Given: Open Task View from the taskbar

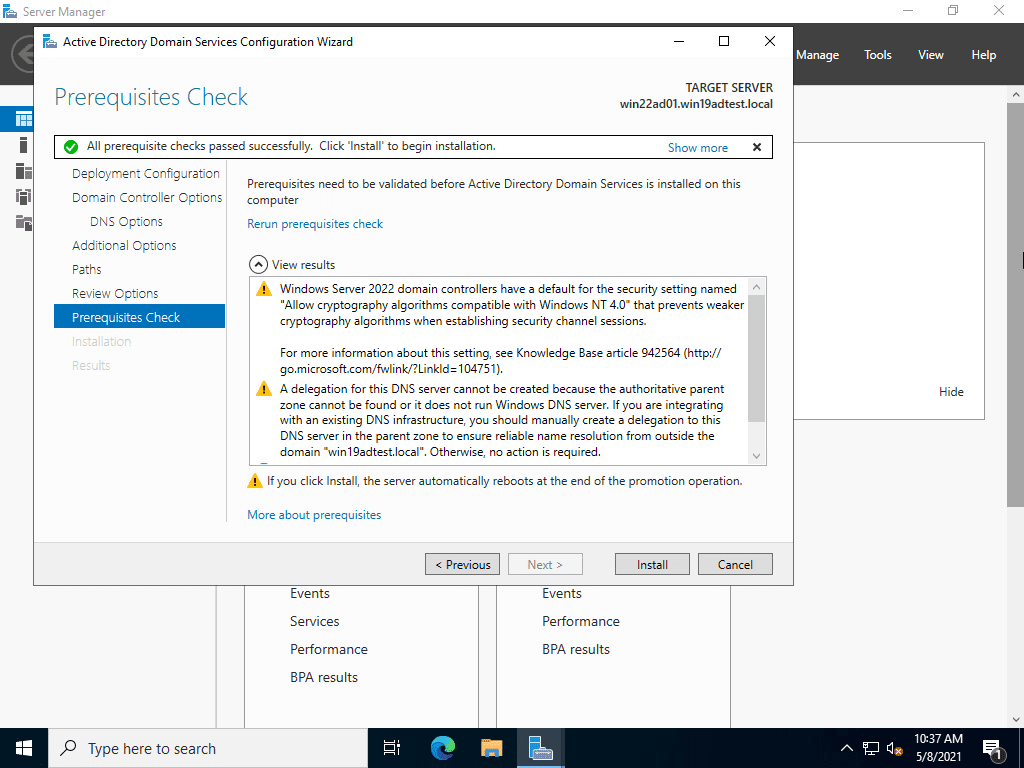Looking at the screenshot, I should [391, 747].
